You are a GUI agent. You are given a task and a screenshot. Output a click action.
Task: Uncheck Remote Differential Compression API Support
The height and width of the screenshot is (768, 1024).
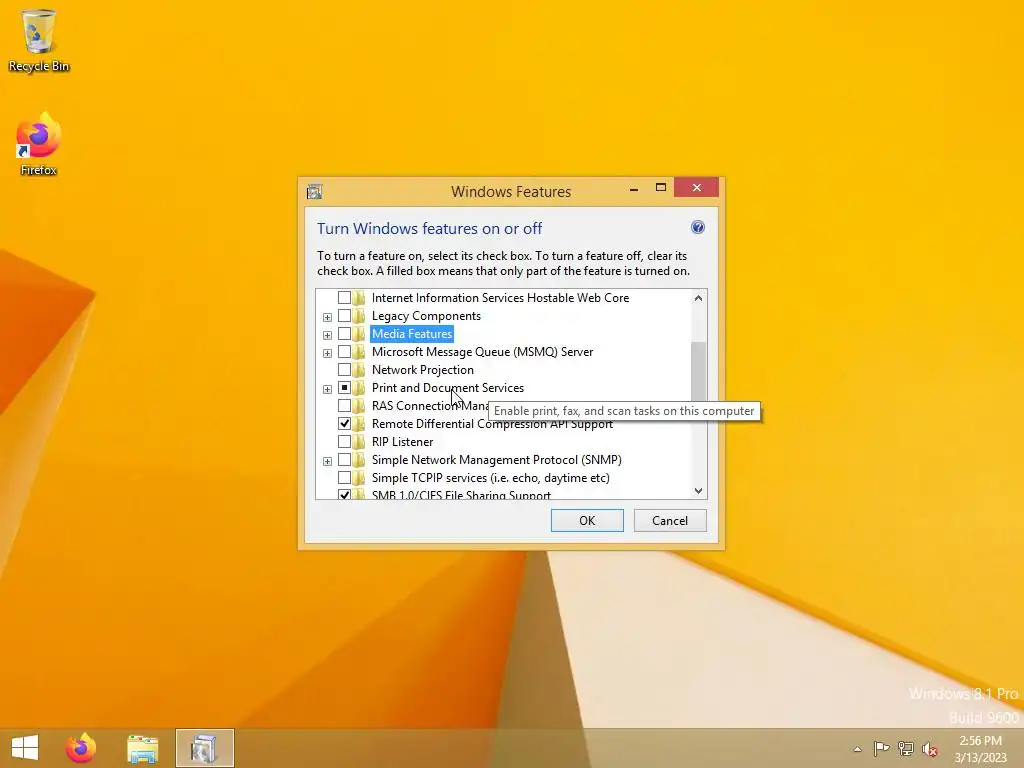coord(344,424)
